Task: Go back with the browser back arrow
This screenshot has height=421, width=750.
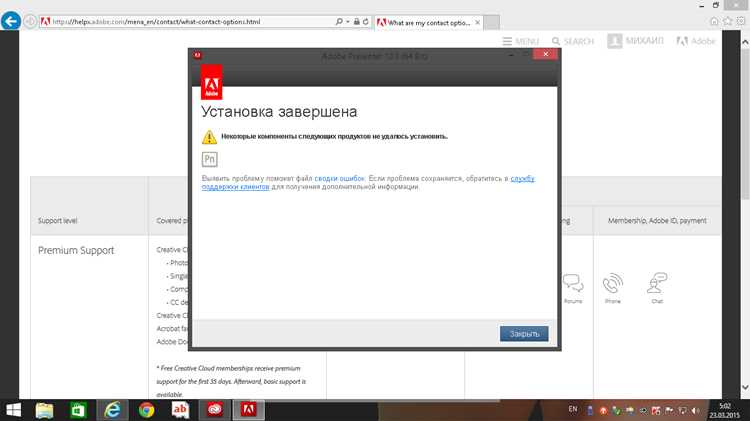Action: tap(11, 21)
